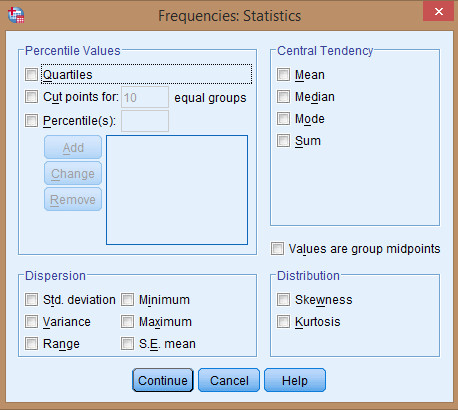Click the Percentile(s) value field
This screenshot has width=458, height=410.
pyautogui.click(x=145, y=121)
